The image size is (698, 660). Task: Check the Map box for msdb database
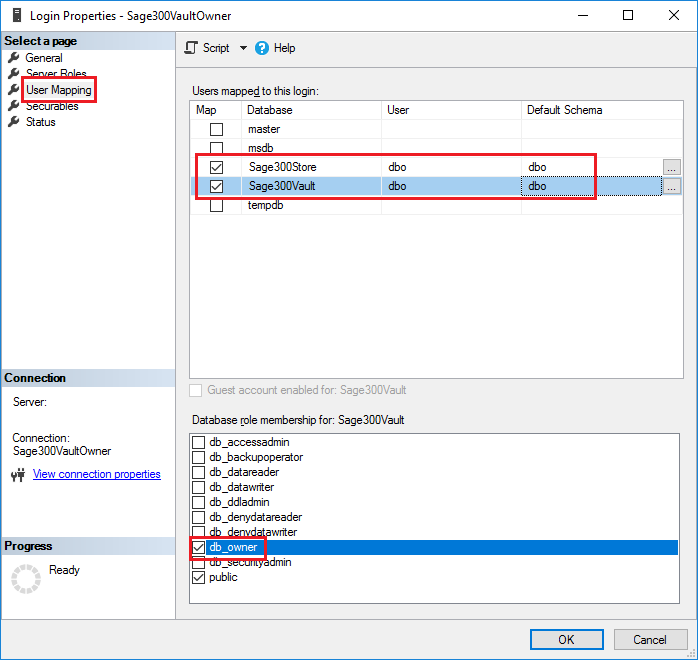(x=216, y=148)
